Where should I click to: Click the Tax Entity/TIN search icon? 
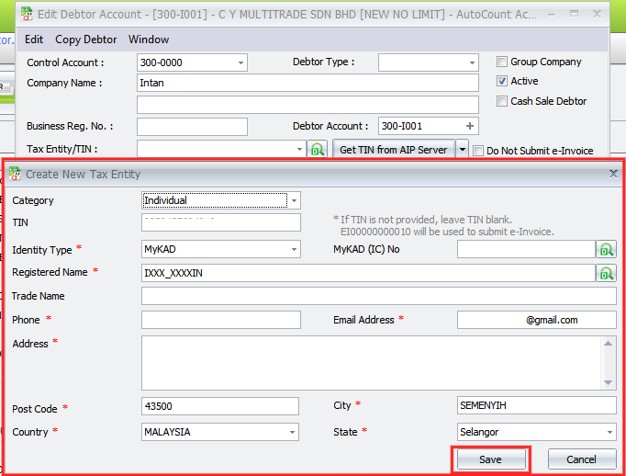pos(318,150)
